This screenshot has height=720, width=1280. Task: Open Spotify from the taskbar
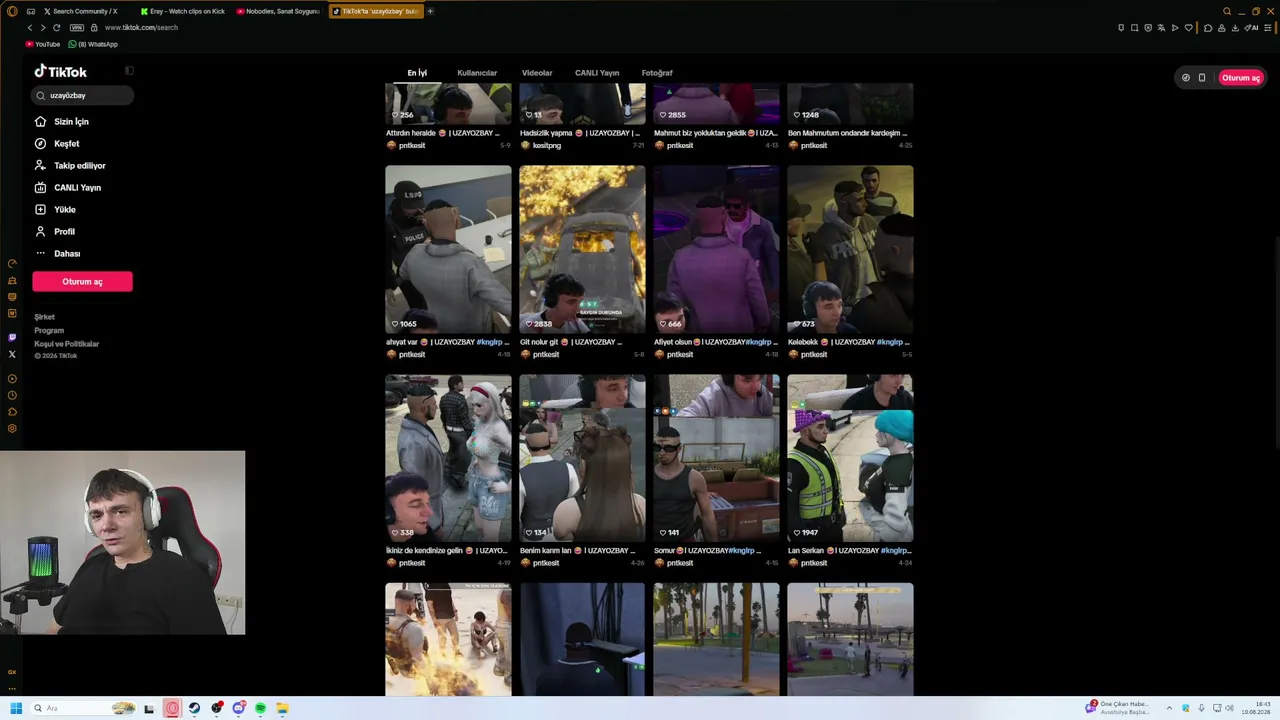(260, 708)
